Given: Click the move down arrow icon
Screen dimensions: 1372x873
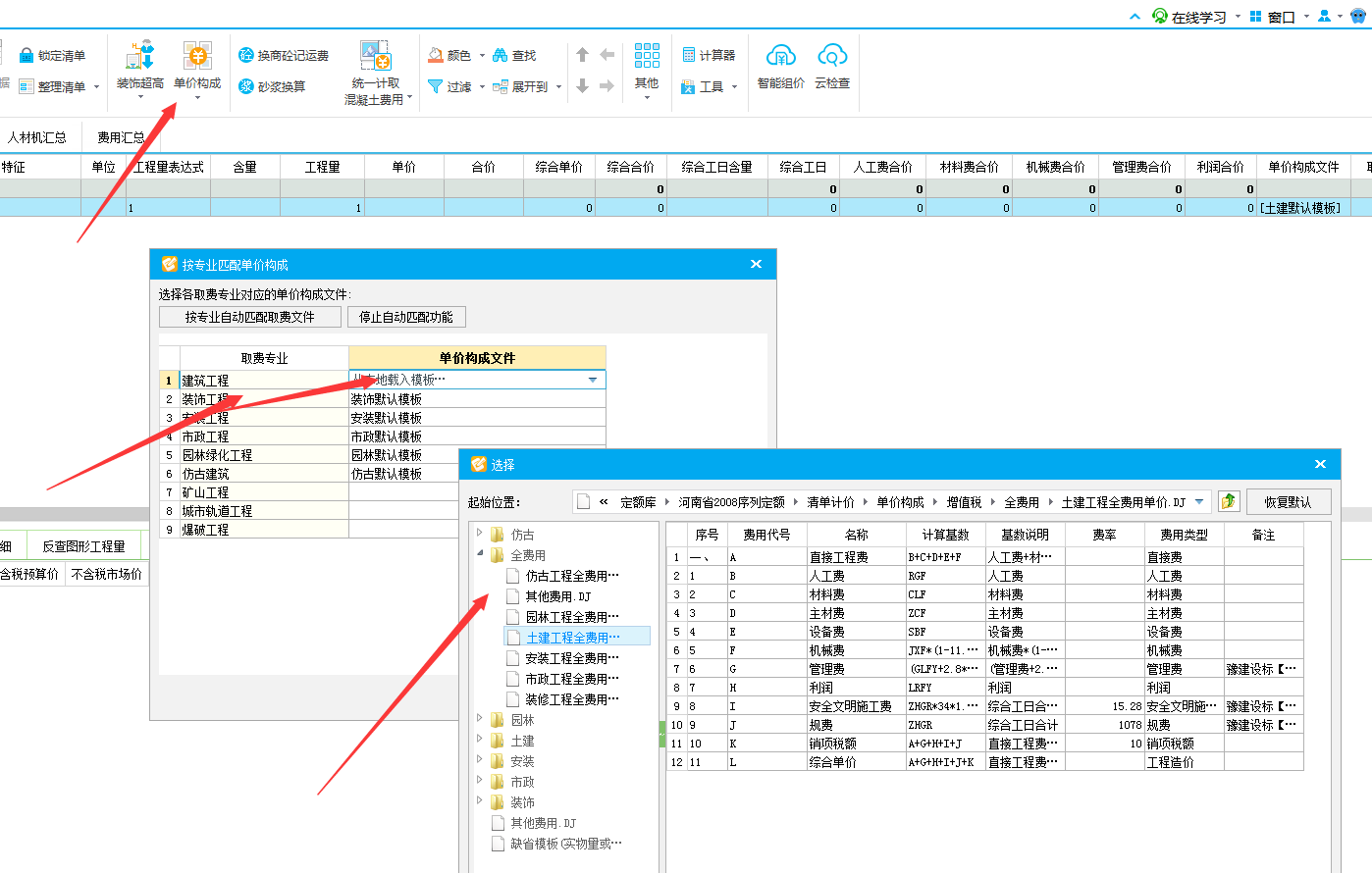Looking at the screenshot, I should click(x=582, y=86).
